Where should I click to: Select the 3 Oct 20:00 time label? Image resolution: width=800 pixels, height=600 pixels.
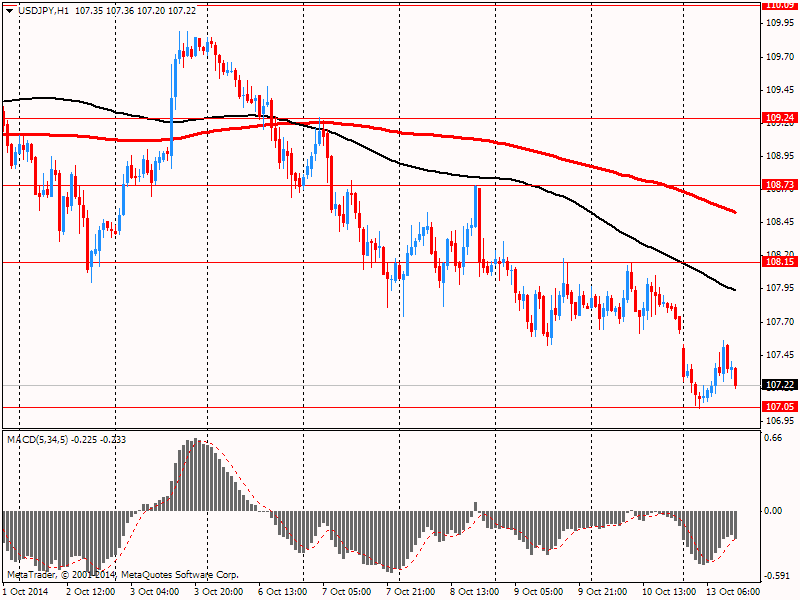(219, 592)
